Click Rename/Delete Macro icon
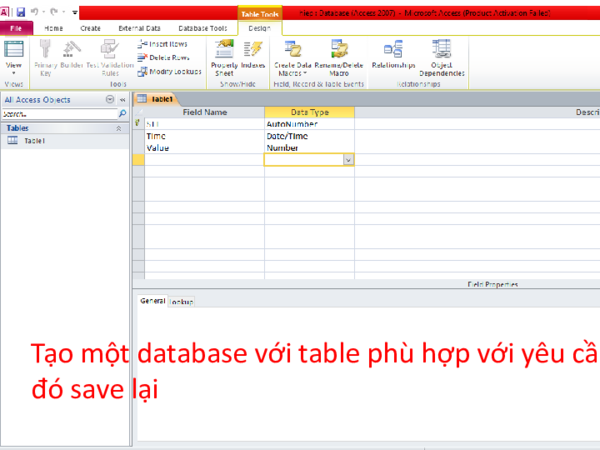The height and width of the screenshot is (450, 600). (338, 50)
